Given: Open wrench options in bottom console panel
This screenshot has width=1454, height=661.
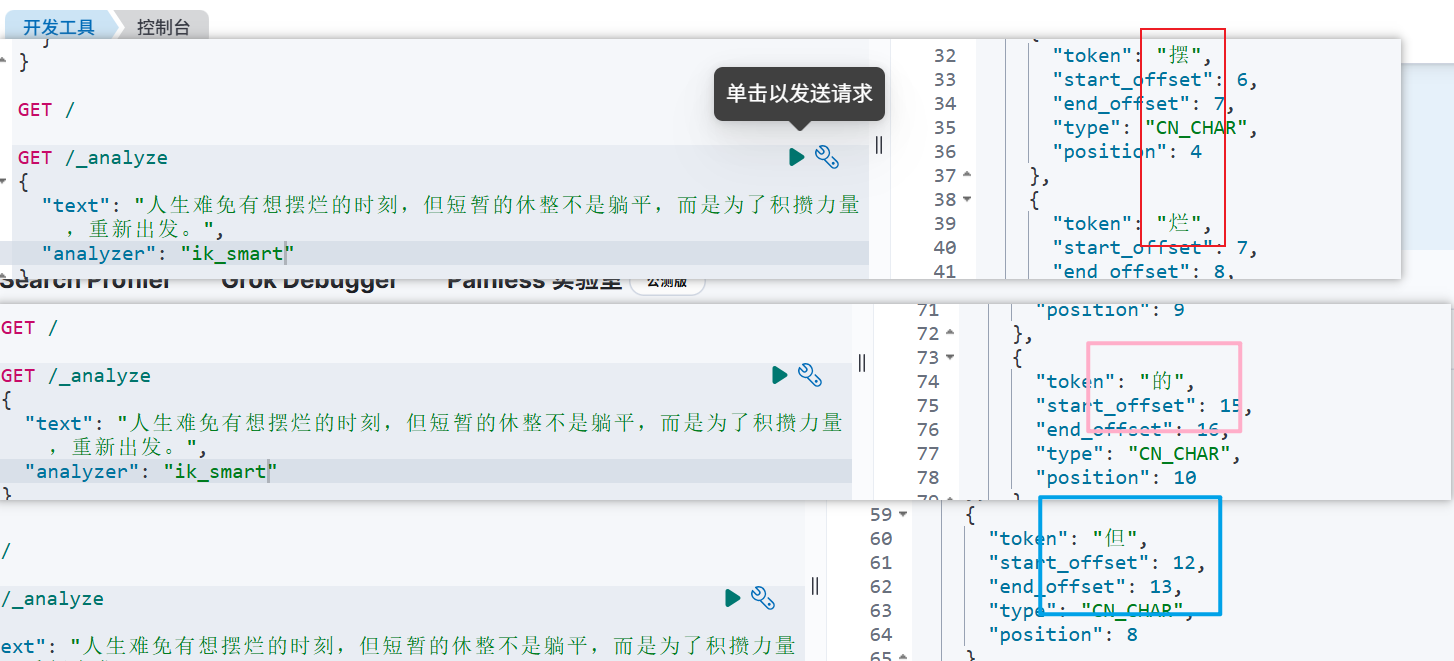Looking at the screenshot, I should coord(762,598).
